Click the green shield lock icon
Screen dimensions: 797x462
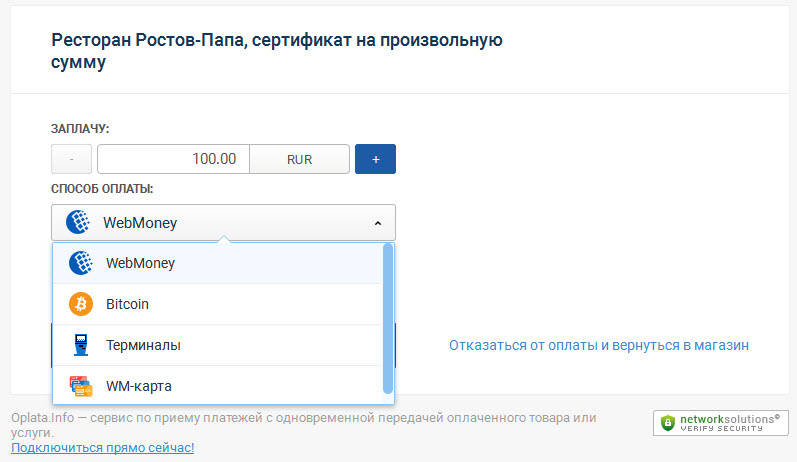(667, 423)
